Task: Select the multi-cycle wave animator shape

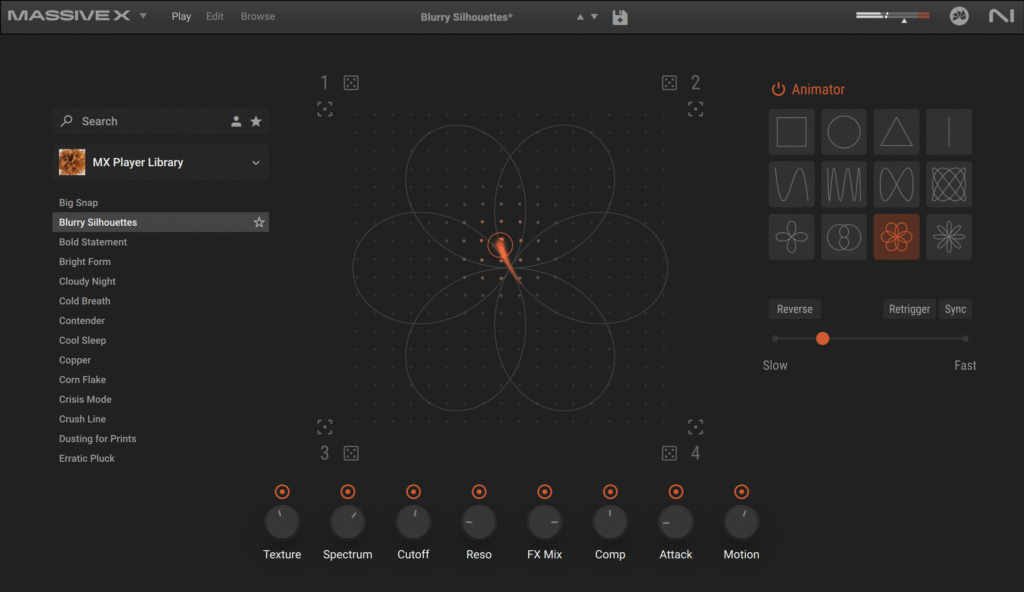Action: pyautogui.click(x=844, y=184)
